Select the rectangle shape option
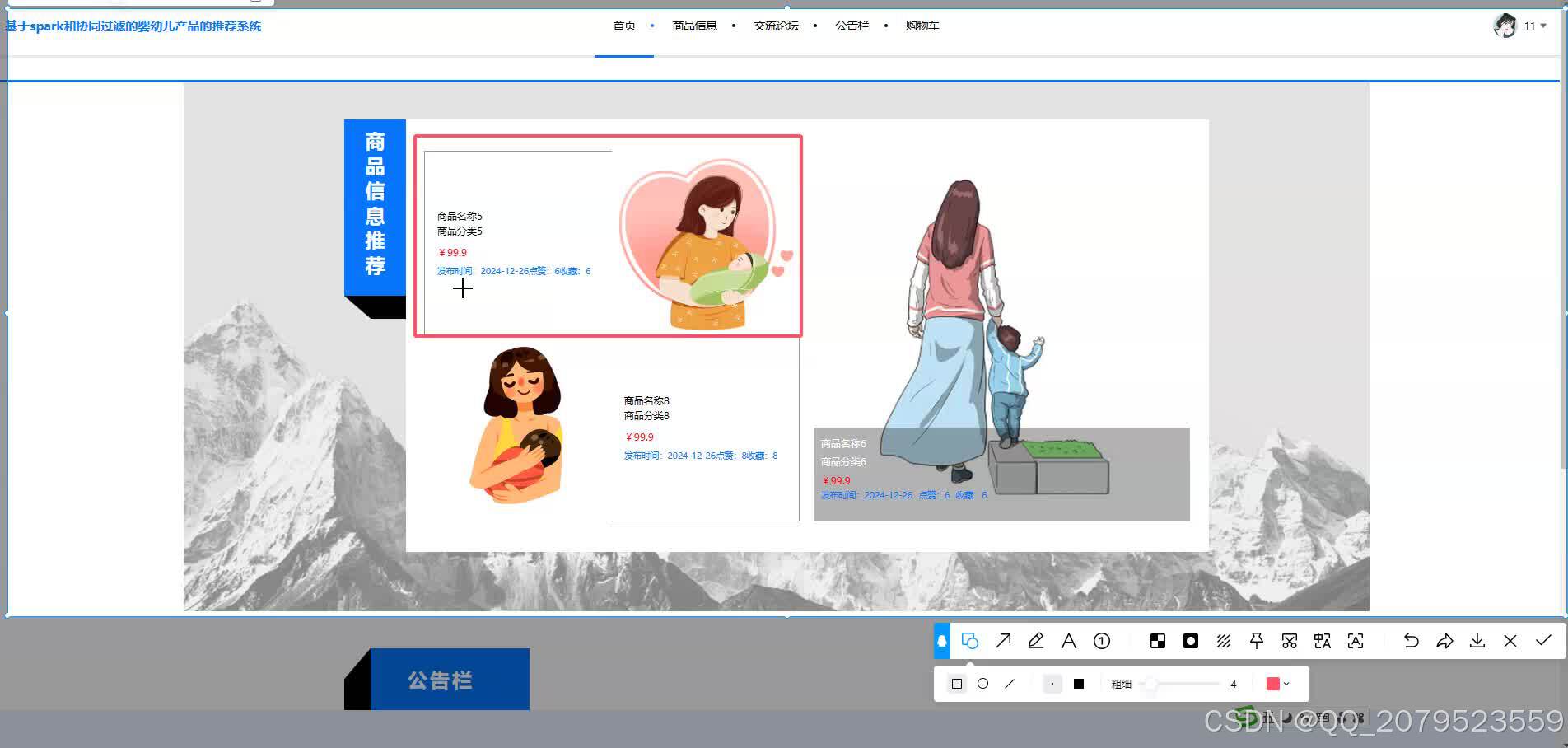This screenshot has height=748, width=1568. tap(956, 683)
